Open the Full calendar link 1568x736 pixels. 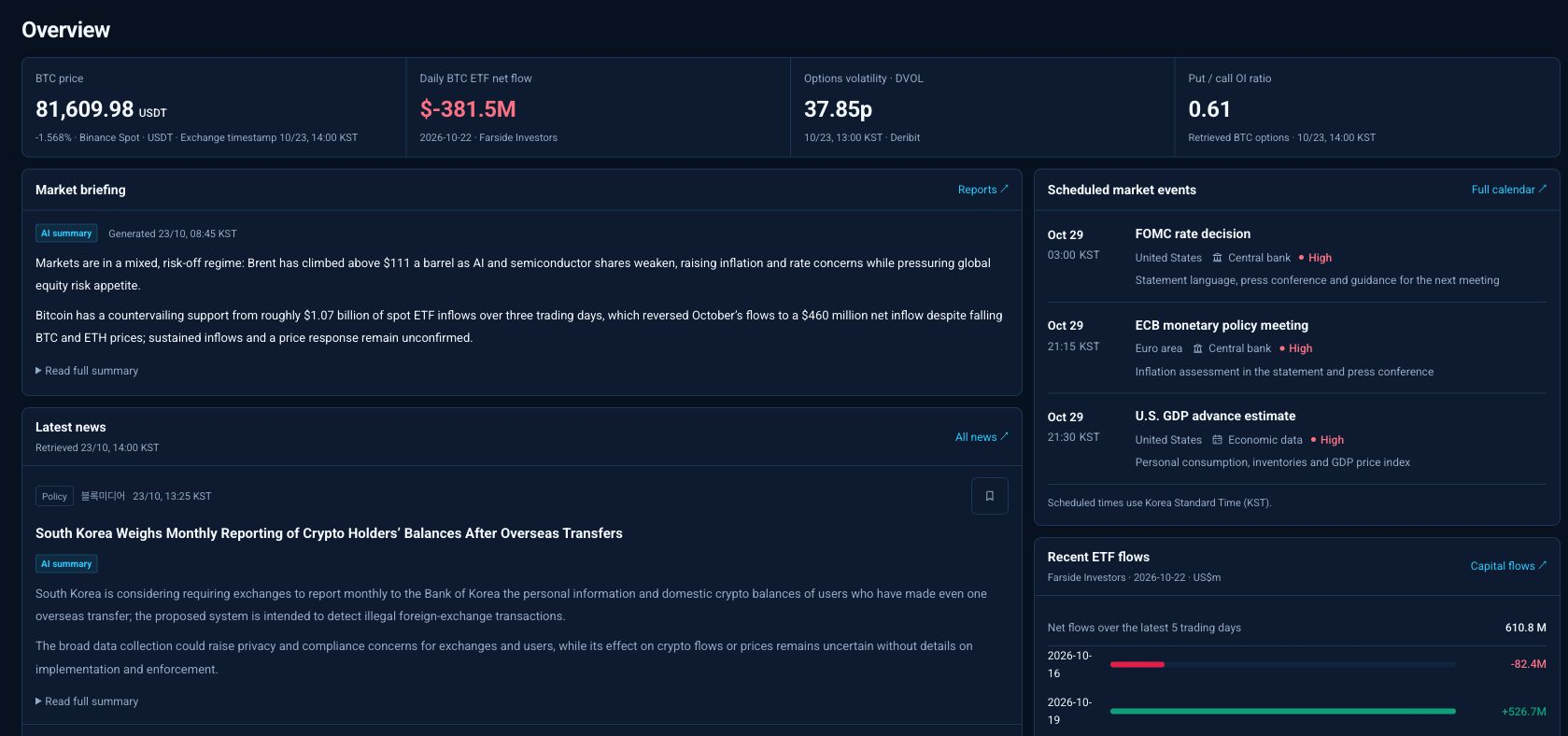click(x=1509, y=190)
